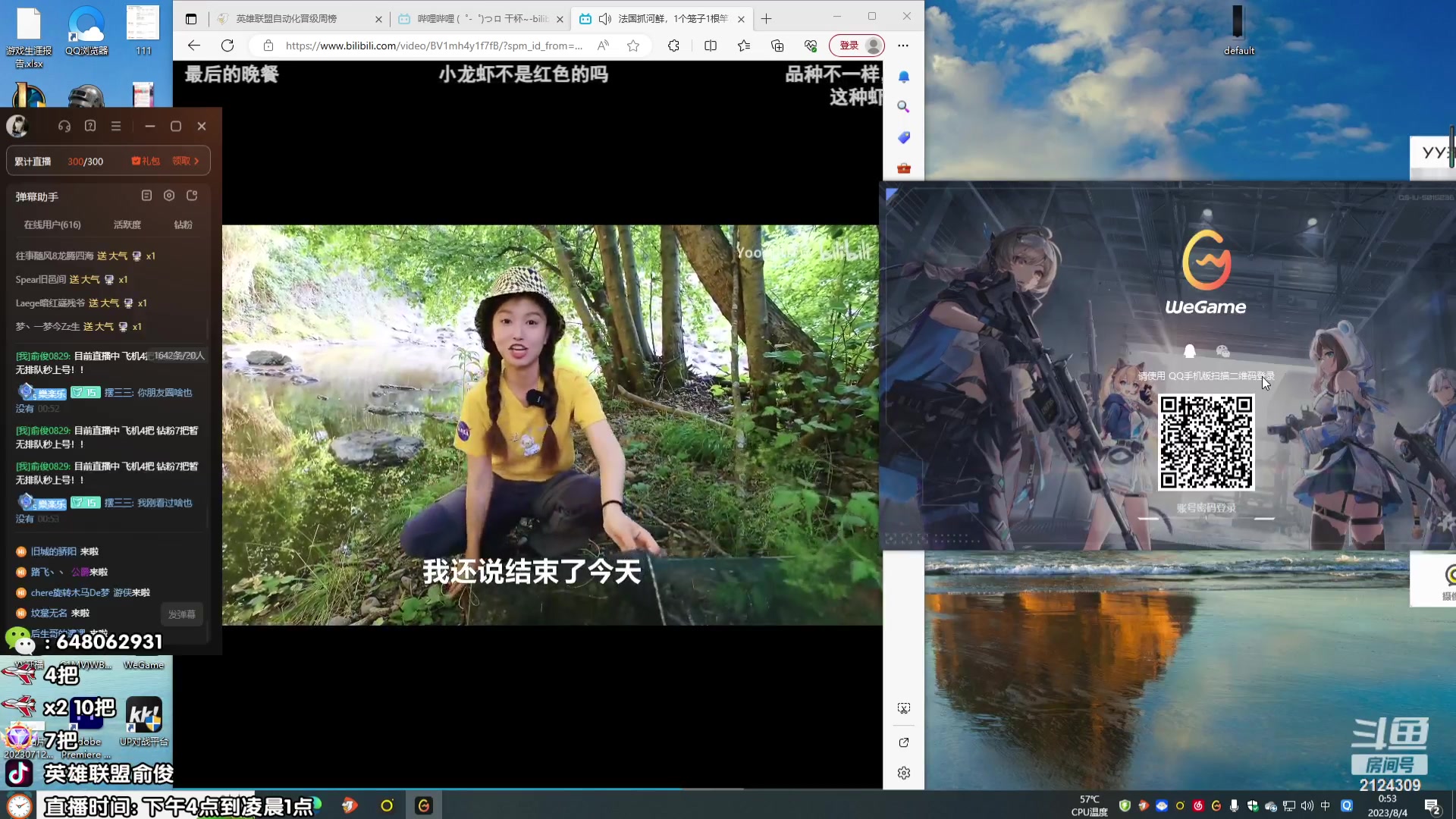Viewport: 1456px width, 819px height.
Task: Open the hamburger menu in the streaming panel
Action: (x=116, y=126)
